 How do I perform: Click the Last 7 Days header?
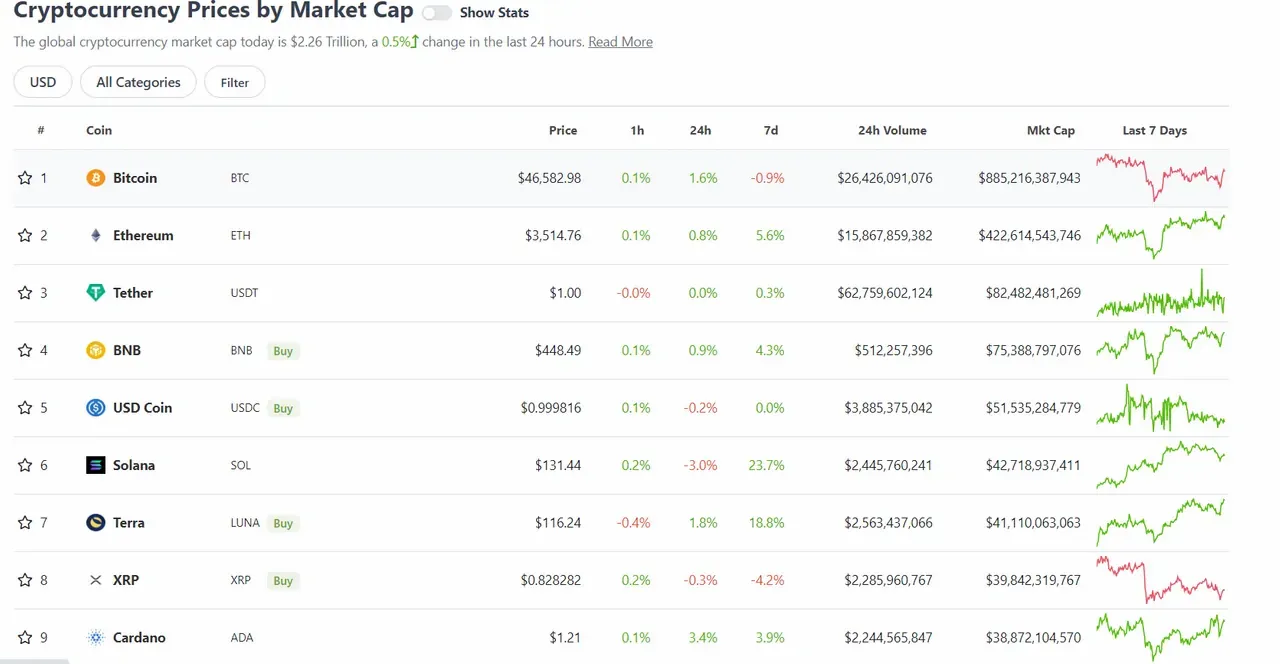click(x=1155, y=130)
